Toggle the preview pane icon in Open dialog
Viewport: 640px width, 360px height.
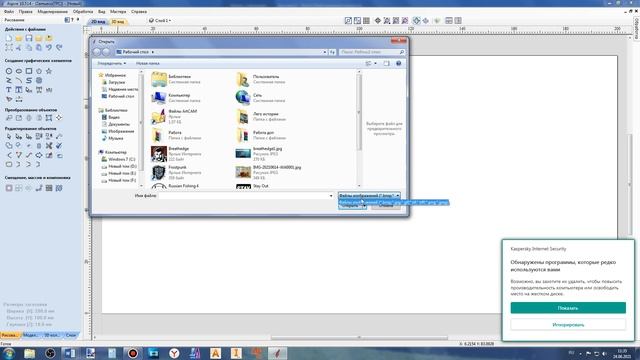click(387, 64)
